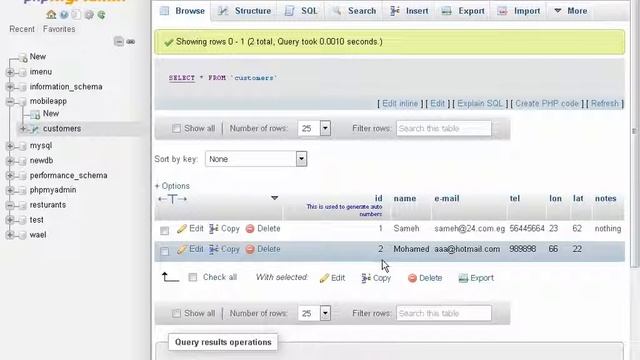Image resolution: width=640 pixels, height=360 pixels.
Task: Collapse the mobileapp database node
Action: coord(10,102)
